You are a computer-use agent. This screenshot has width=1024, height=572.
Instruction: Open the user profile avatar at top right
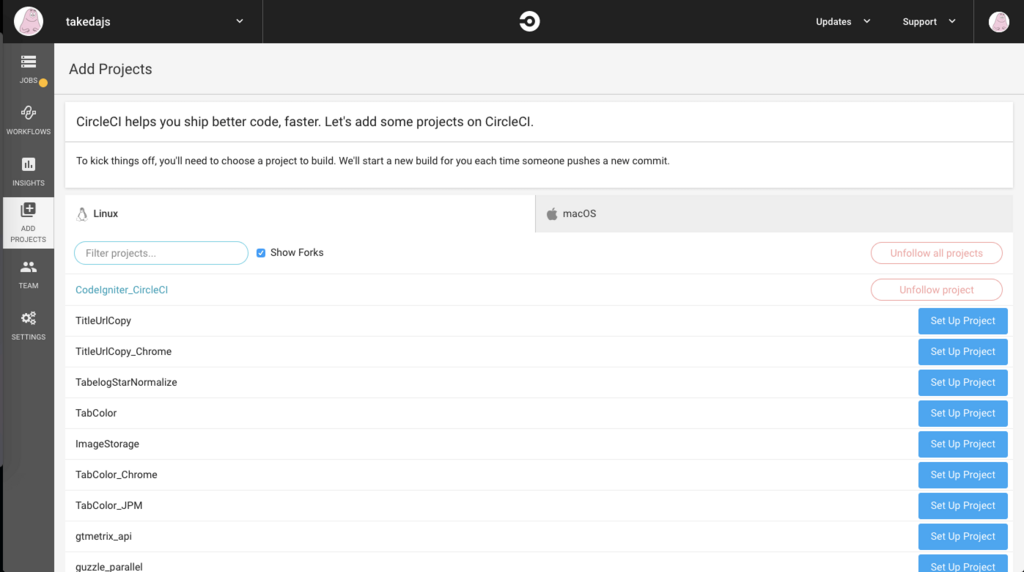click(x=999, y=22)
